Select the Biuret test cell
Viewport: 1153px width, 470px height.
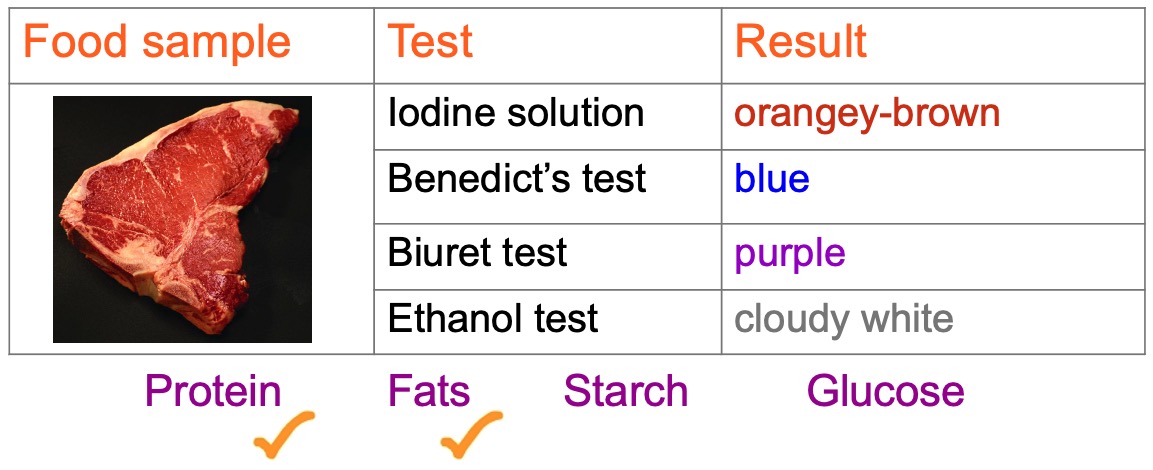tap(478, 252)
